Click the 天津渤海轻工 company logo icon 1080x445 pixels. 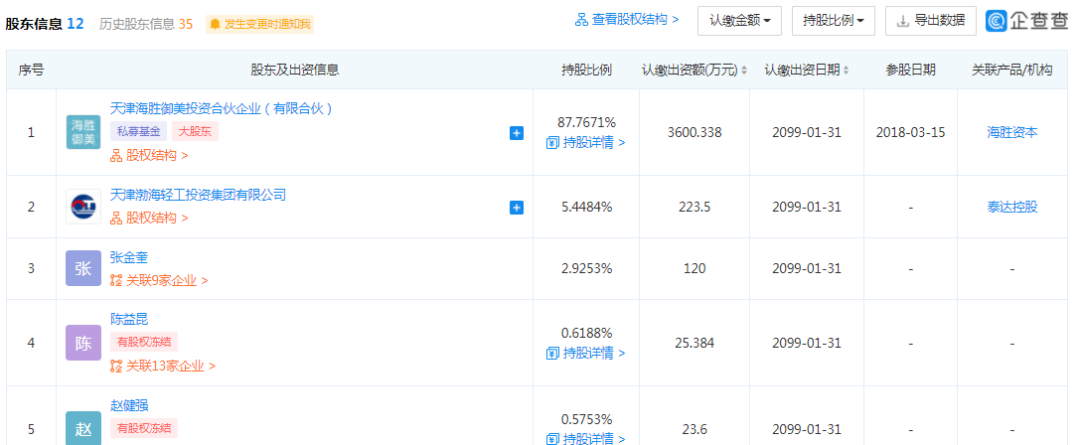[84, 207]
